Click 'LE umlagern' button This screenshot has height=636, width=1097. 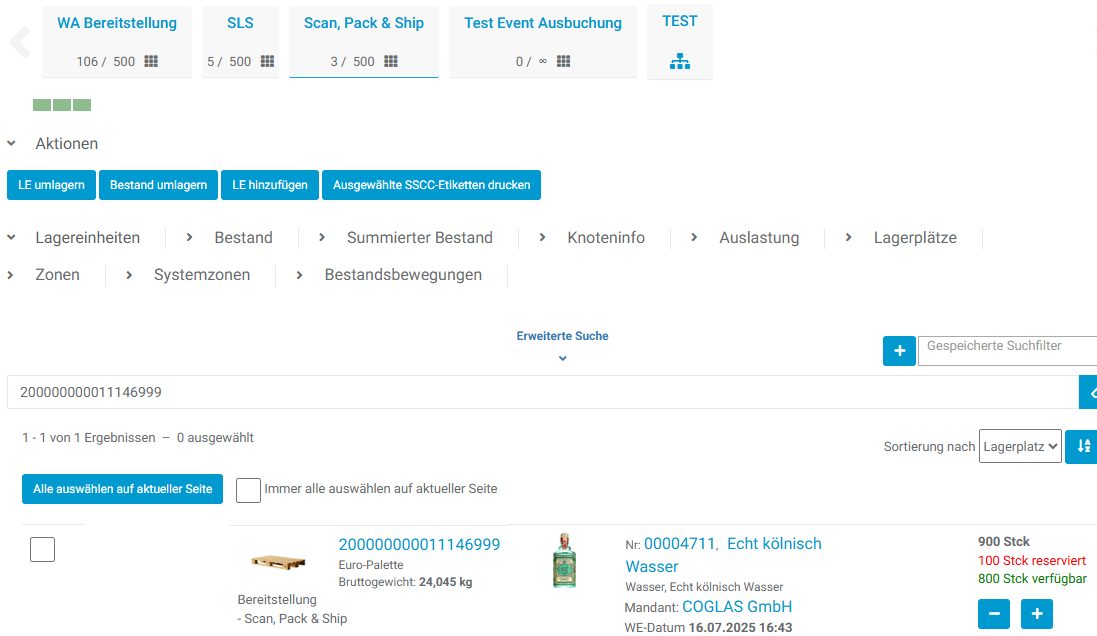[51, 185]
